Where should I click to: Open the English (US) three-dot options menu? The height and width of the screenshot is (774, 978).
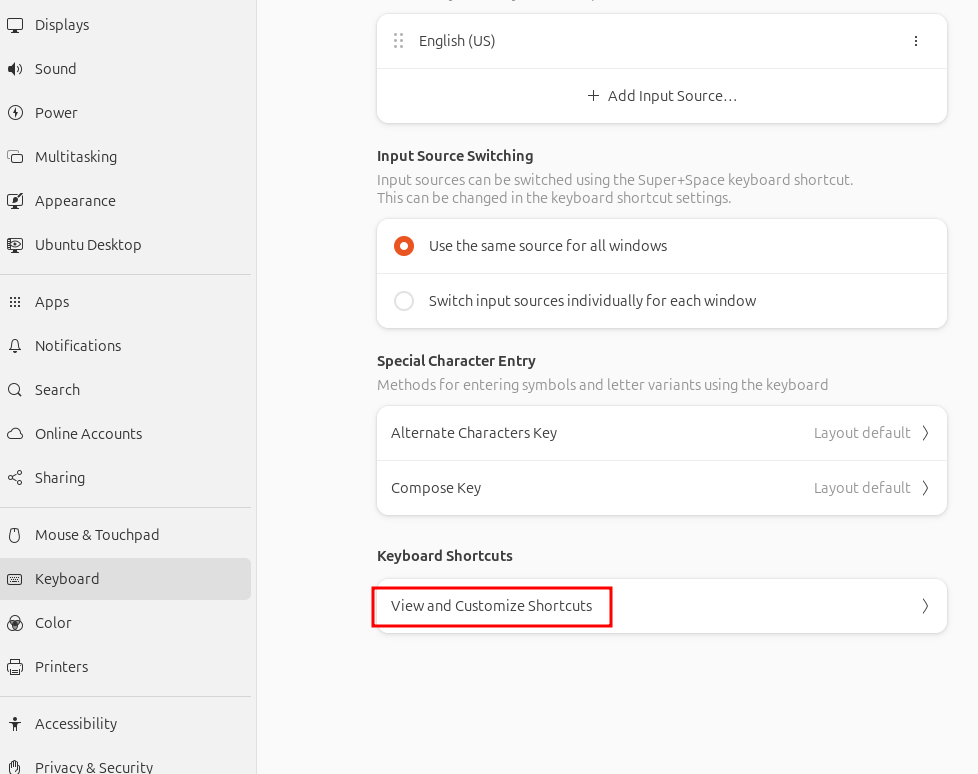click(x=916, y=41)
